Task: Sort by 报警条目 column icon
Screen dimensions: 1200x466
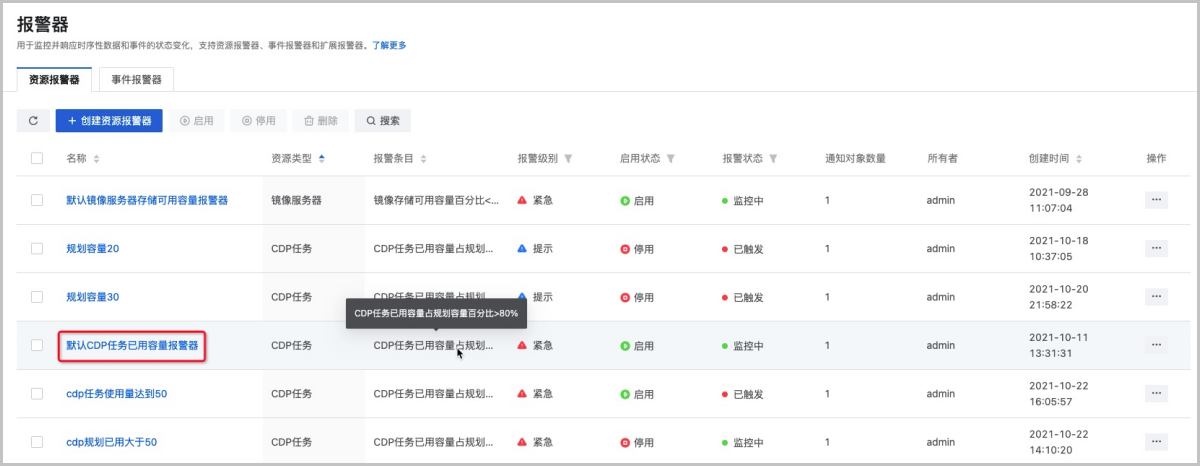Action: [423, 159]
